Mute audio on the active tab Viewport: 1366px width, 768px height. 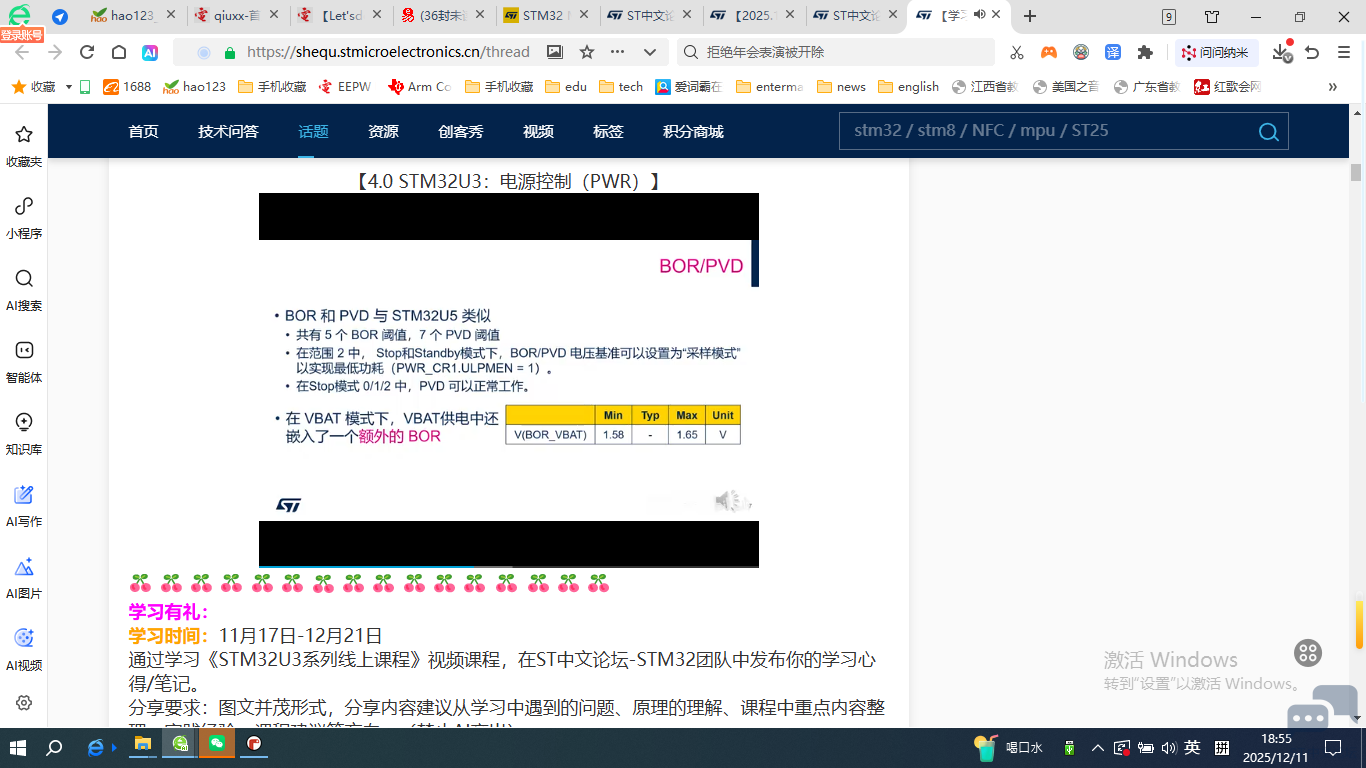tap(979, 15)
